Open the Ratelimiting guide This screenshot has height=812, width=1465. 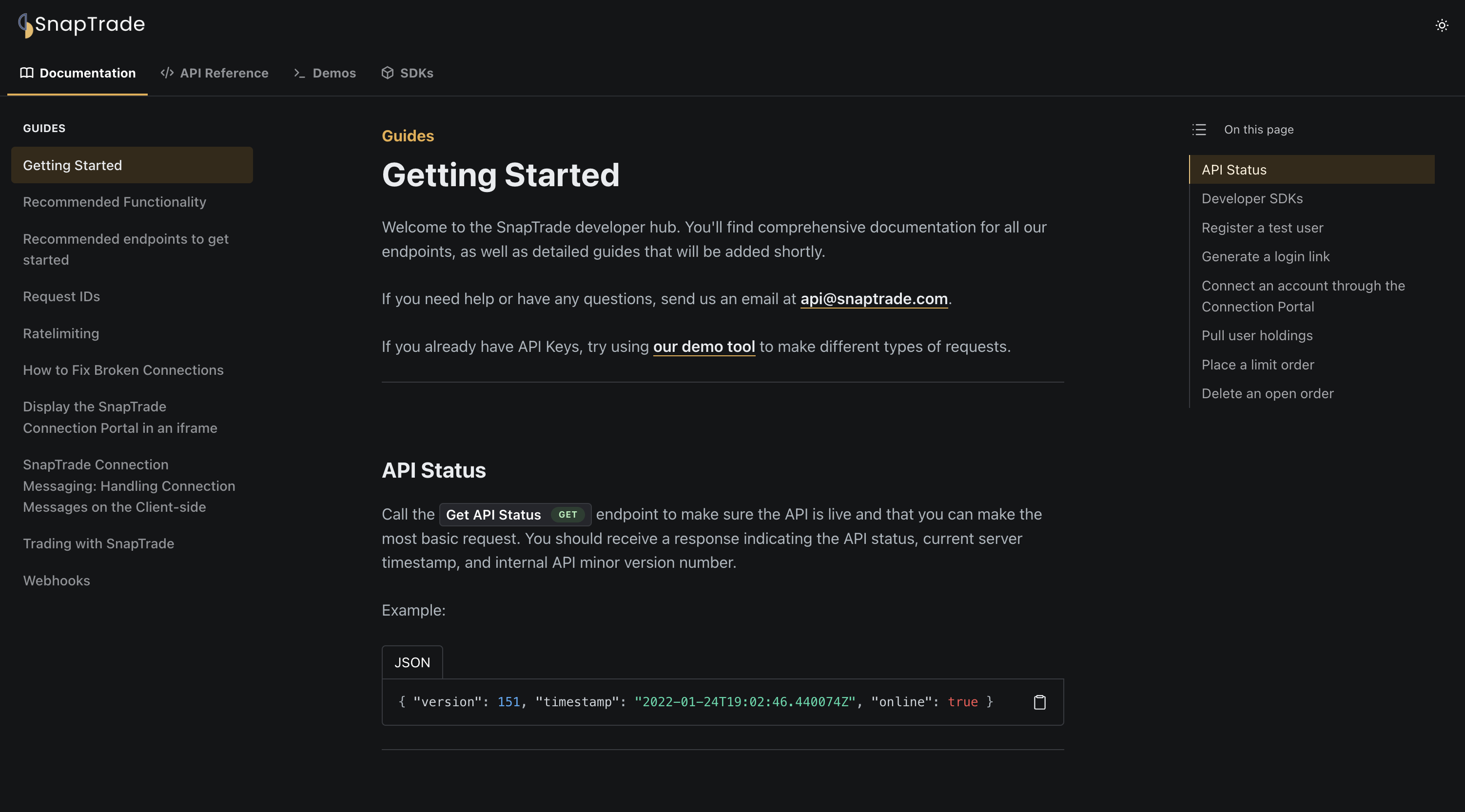pos(61,334)
